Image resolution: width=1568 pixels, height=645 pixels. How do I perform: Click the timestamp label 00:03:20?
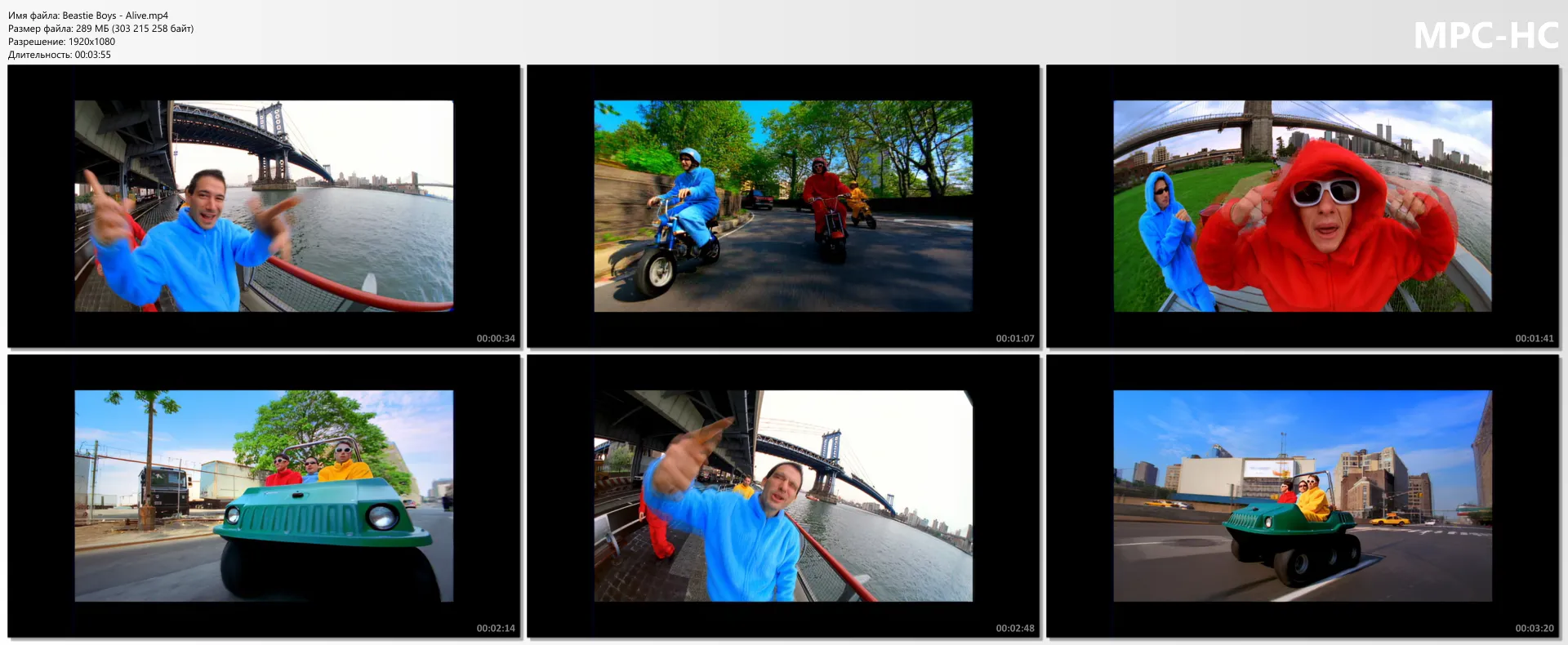coord(1535,628)
